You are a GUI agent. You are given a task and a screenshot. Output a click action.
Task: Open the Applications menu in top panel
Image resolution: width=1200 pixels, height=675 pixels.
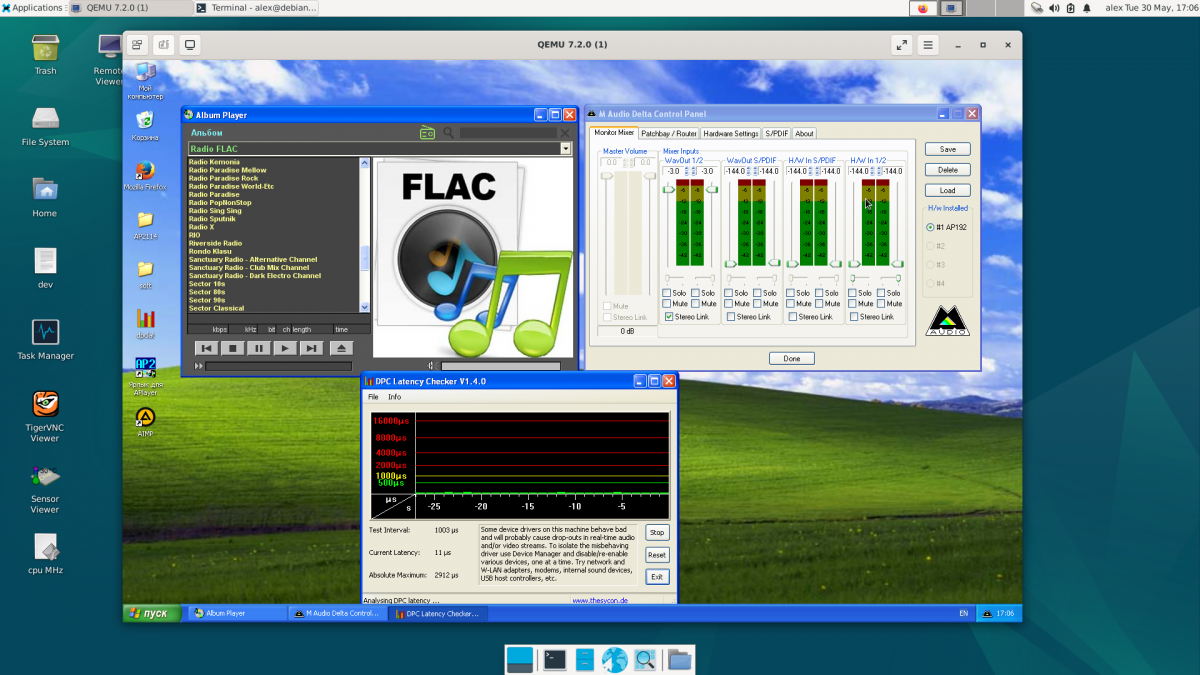(x=33, y=7)
